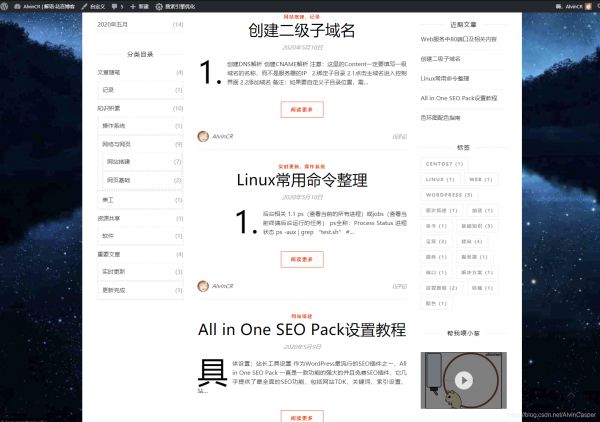The width and height of the screenshot is (600, 422).
Task: Click 阅读更多 under Linux常用命令整理 post
Action: (302, 259)
